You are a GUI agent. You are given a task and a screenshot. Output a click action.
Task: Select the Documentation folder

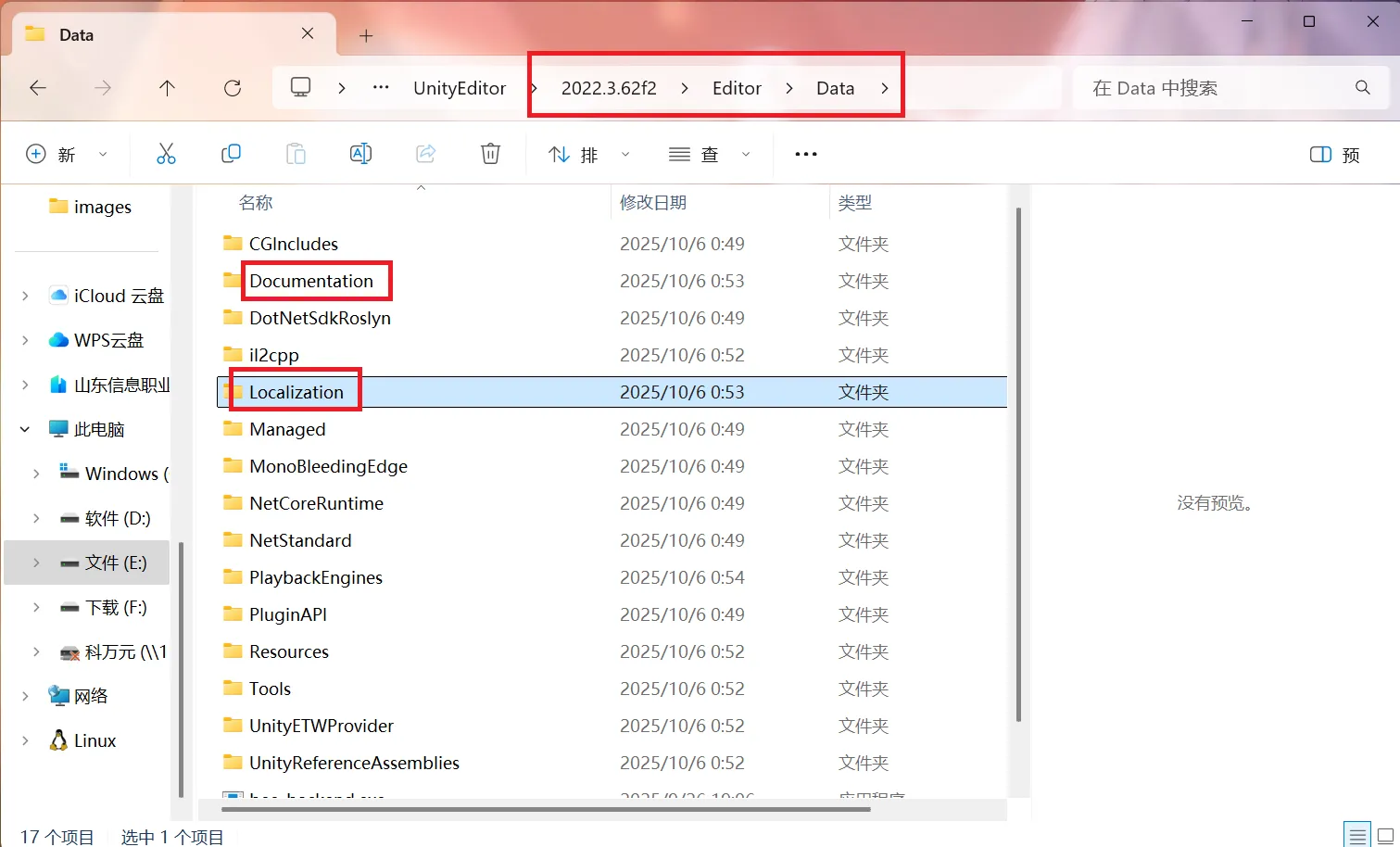click(310, 281)
